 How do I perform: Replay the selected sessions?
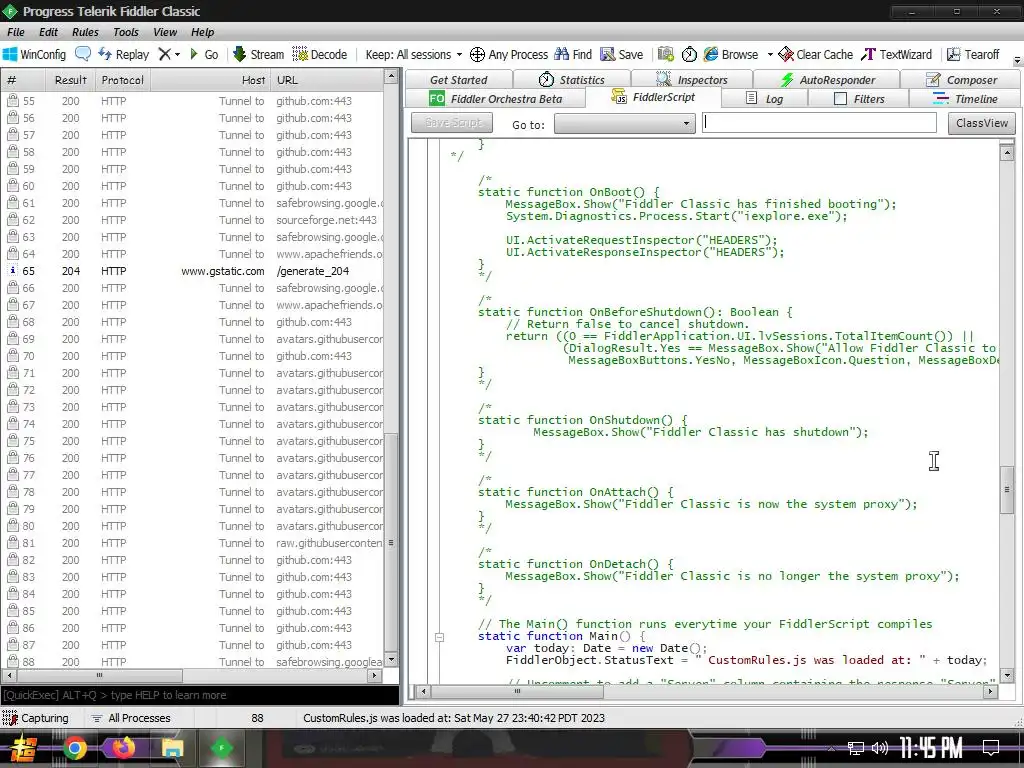(x=123, y=54)
